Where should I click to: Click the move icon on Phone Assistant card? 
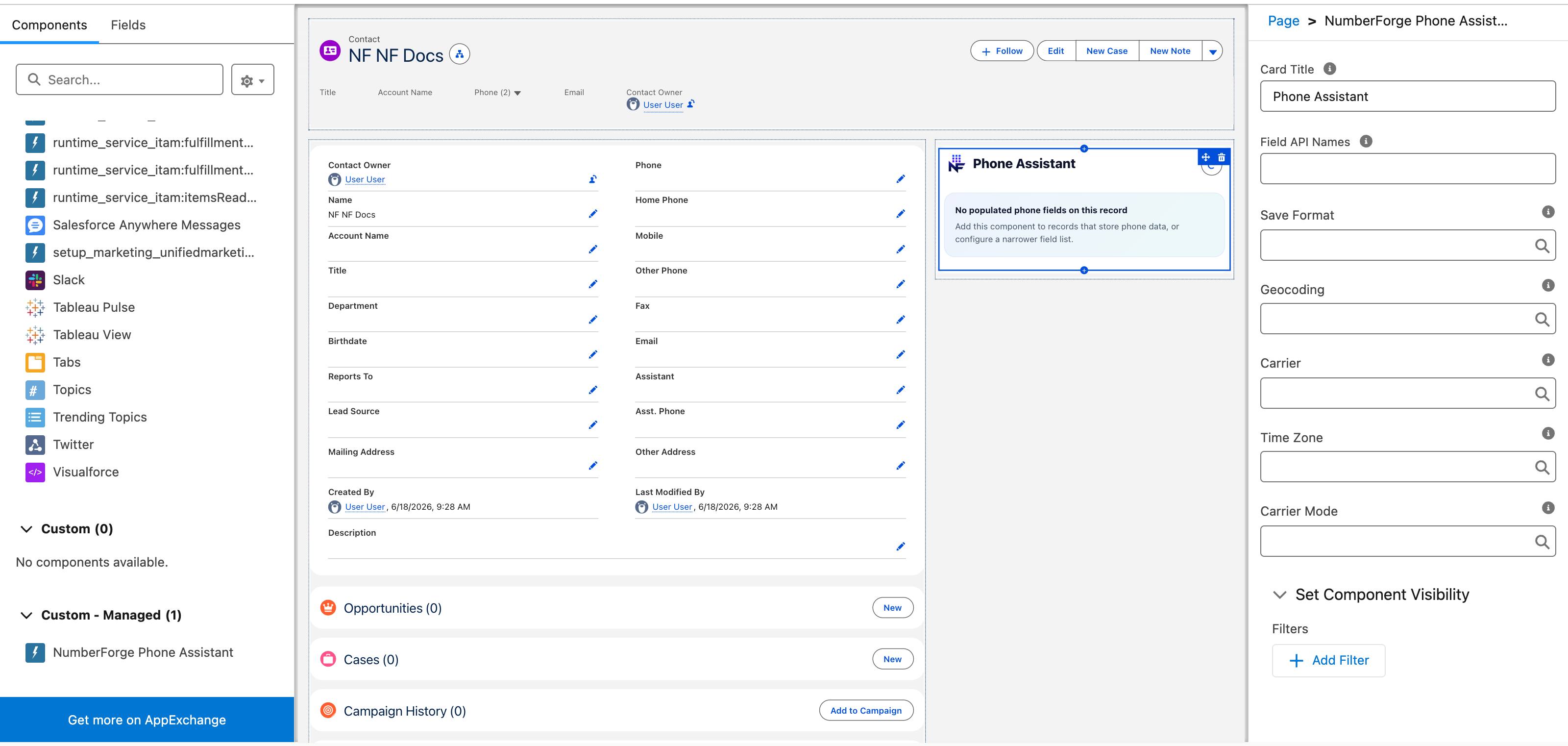(1205, 157)
